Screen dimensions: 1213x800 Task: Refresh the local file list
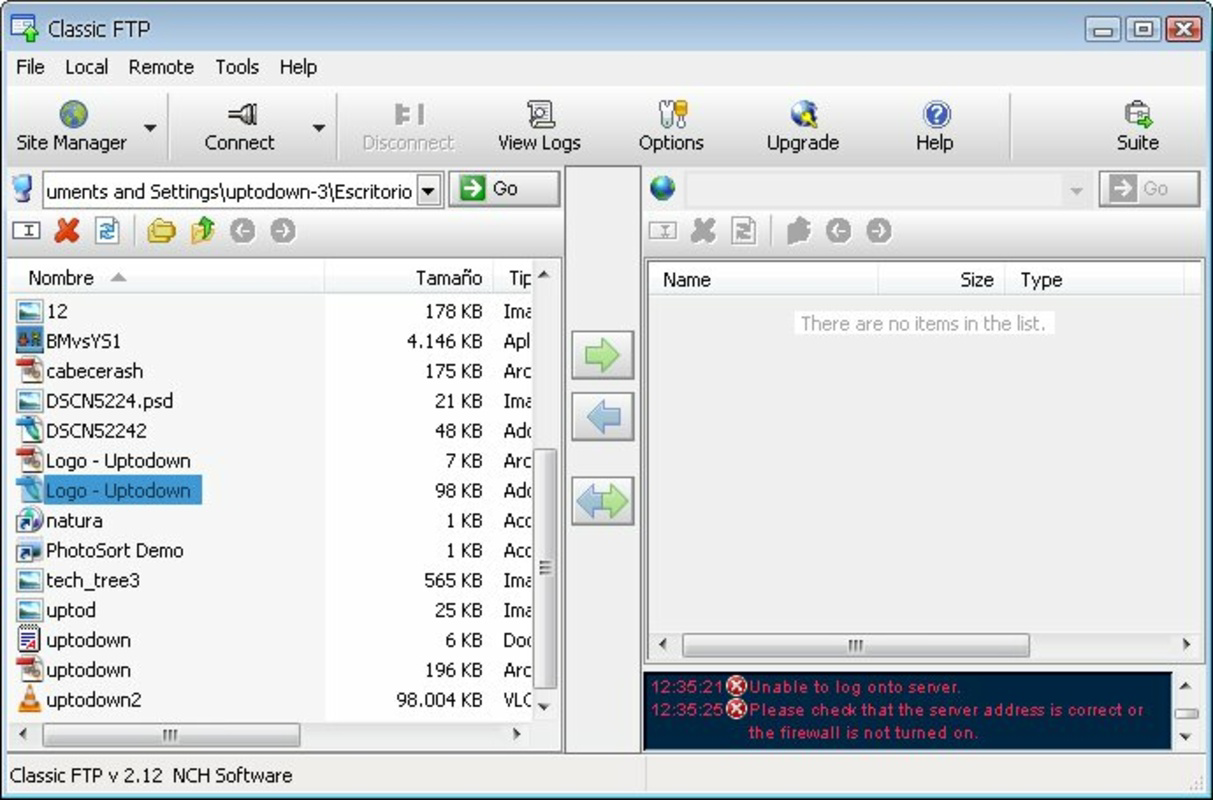pyautogui.click(x=107, y=231)
